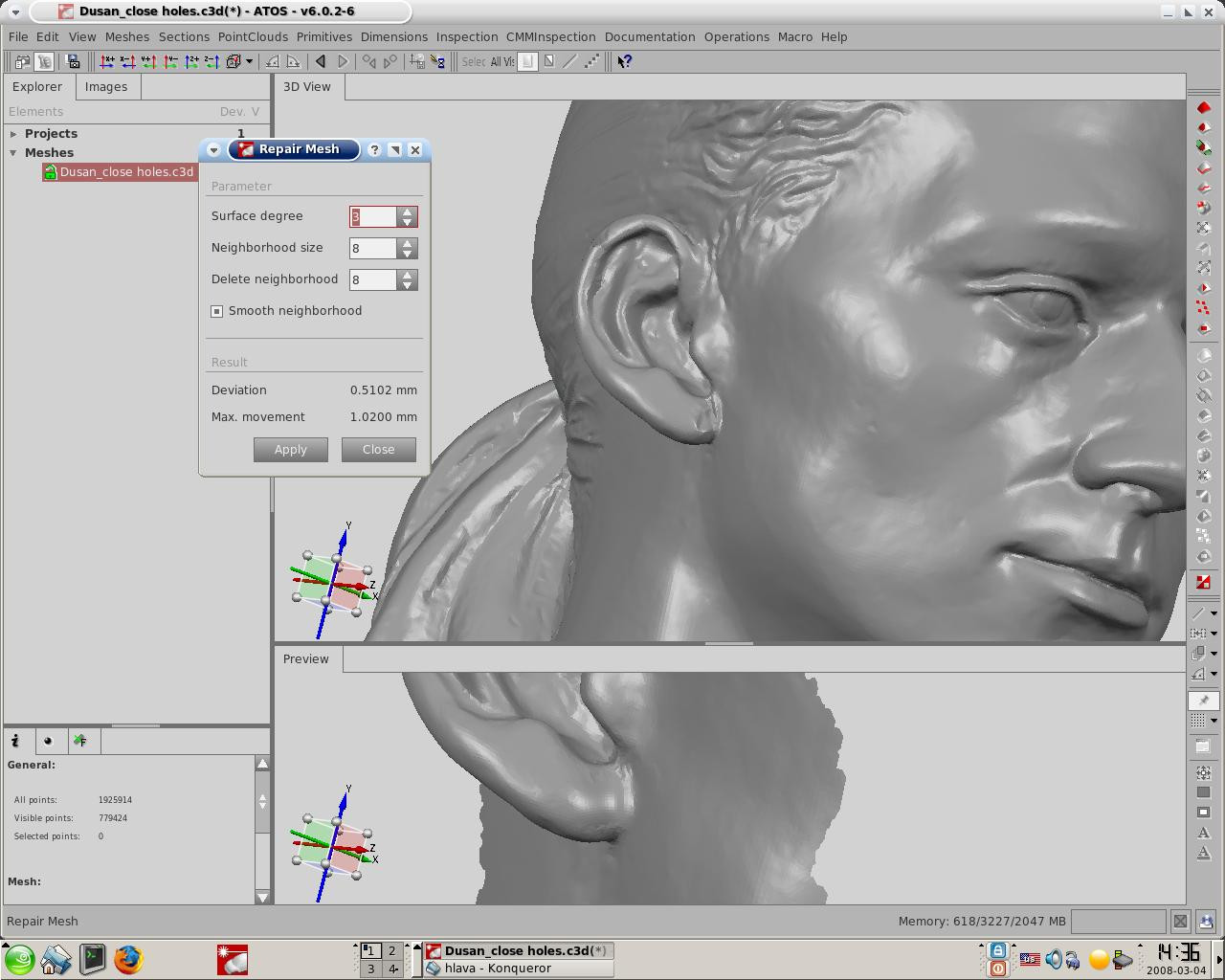Click the Apply button in Repair Mesh

click(x=290, y=450)
